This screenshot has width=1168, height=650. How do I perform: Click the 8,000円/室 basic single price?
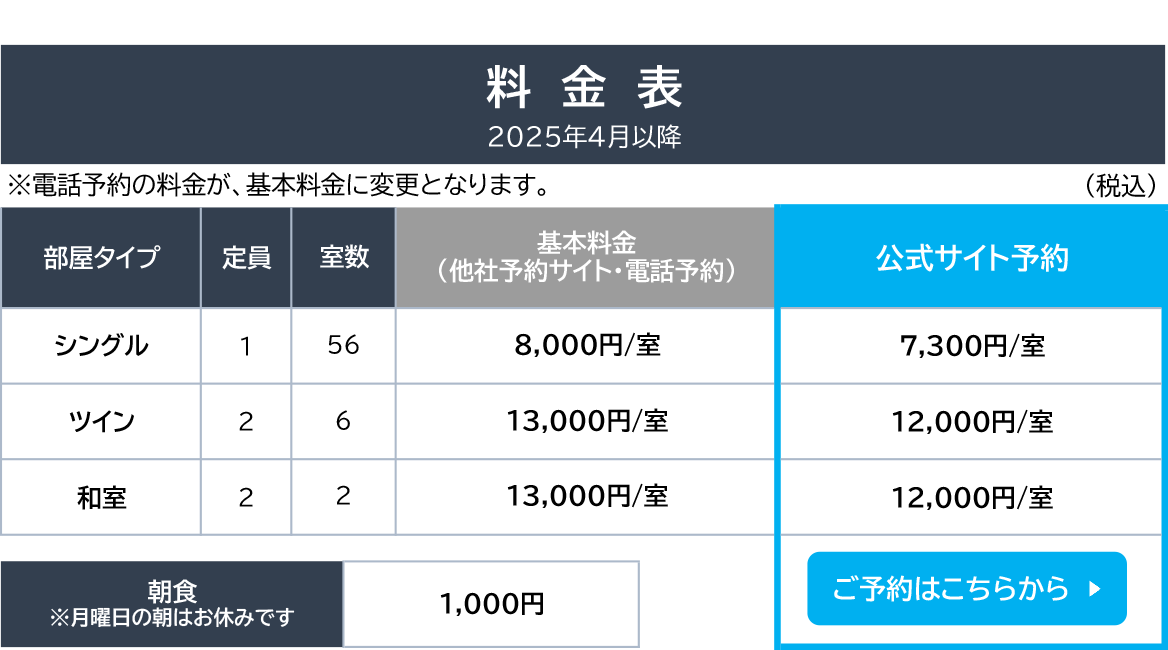pyautogui.click(x=585, y=346)
